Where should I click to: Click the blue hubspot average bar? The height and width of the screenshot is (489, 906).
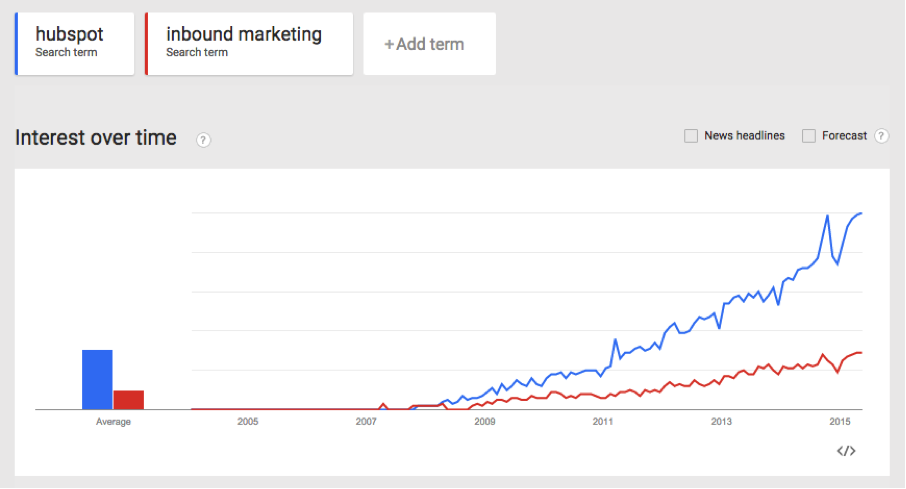click(97, 379)
